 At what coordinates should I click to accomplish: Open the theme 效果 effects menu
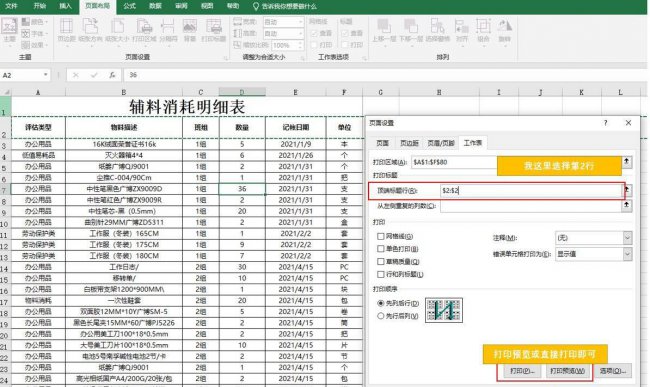35,44
